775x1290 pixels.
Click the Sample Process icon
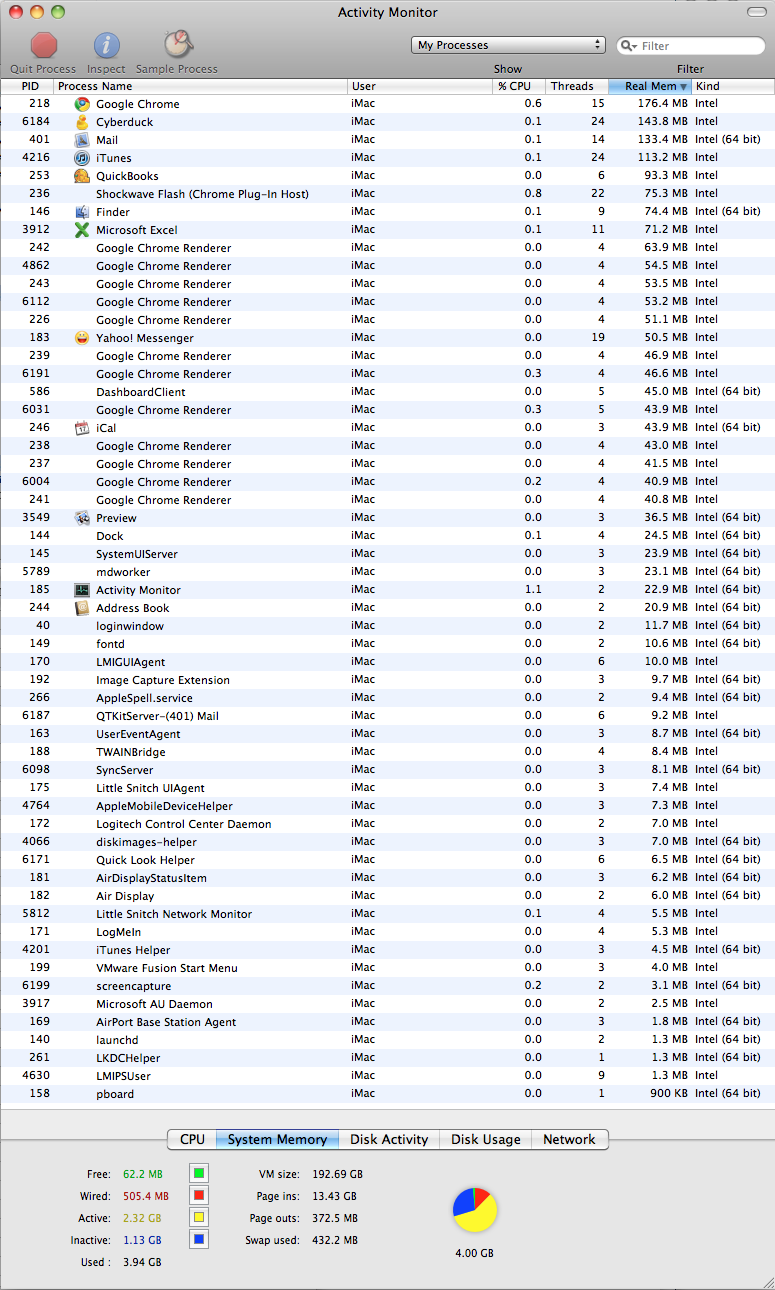(x=178, y=44)
